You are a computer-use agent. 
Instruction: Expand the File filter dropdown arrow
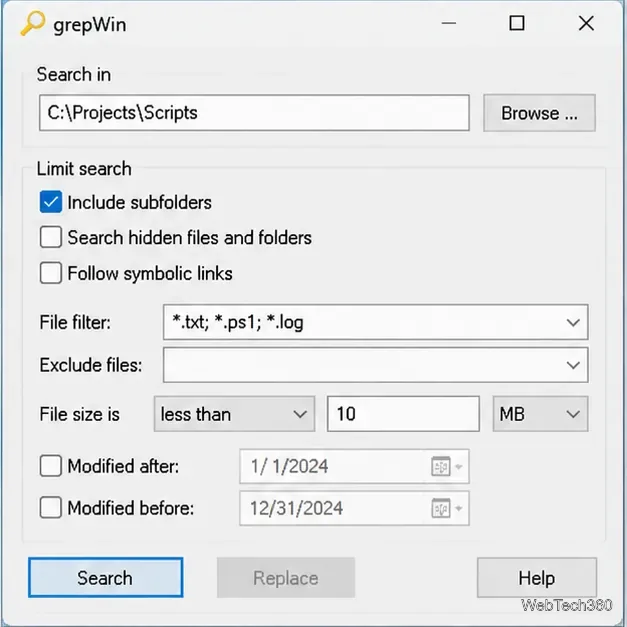pyautogui.click(x=573, y=322)
